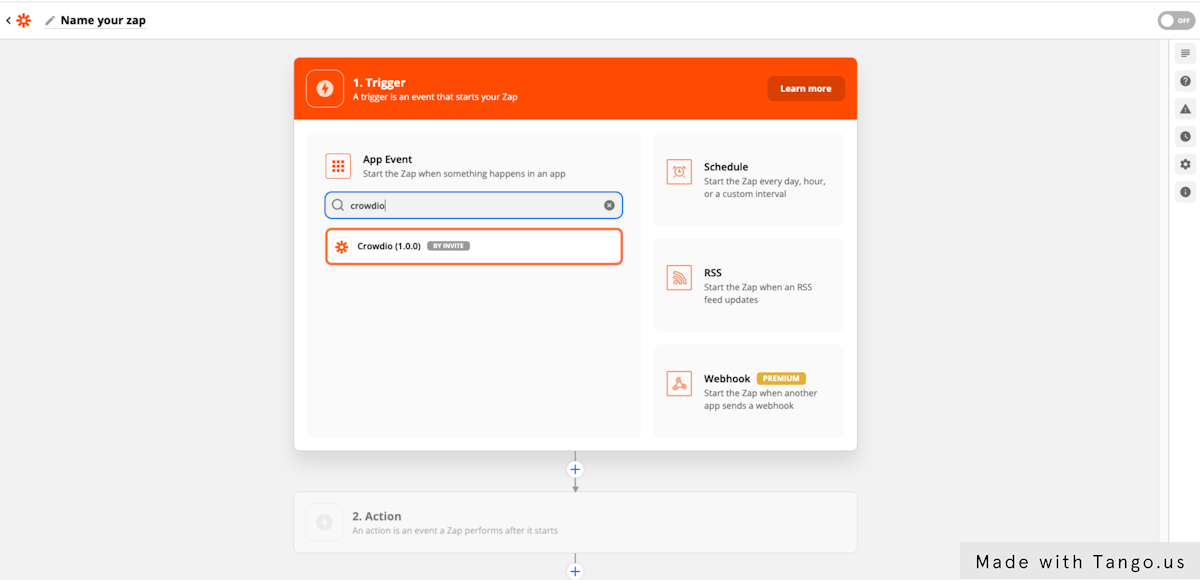Select the App Event grid icon
This screenshot has width=1200, height=580.
[338, 166]
